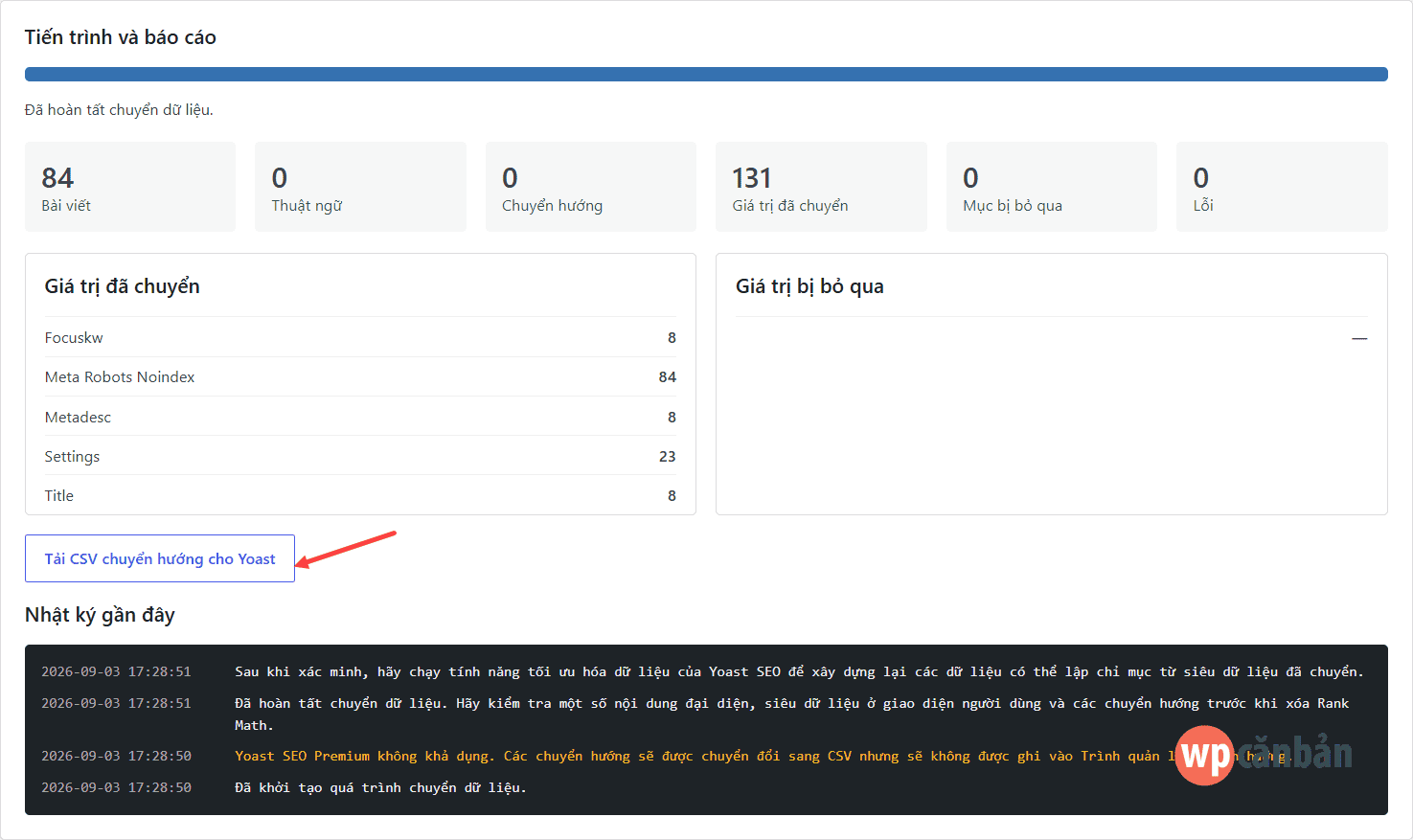Click the completed migration progress bar
This screenshot has height=840, width=1413.
706,74
